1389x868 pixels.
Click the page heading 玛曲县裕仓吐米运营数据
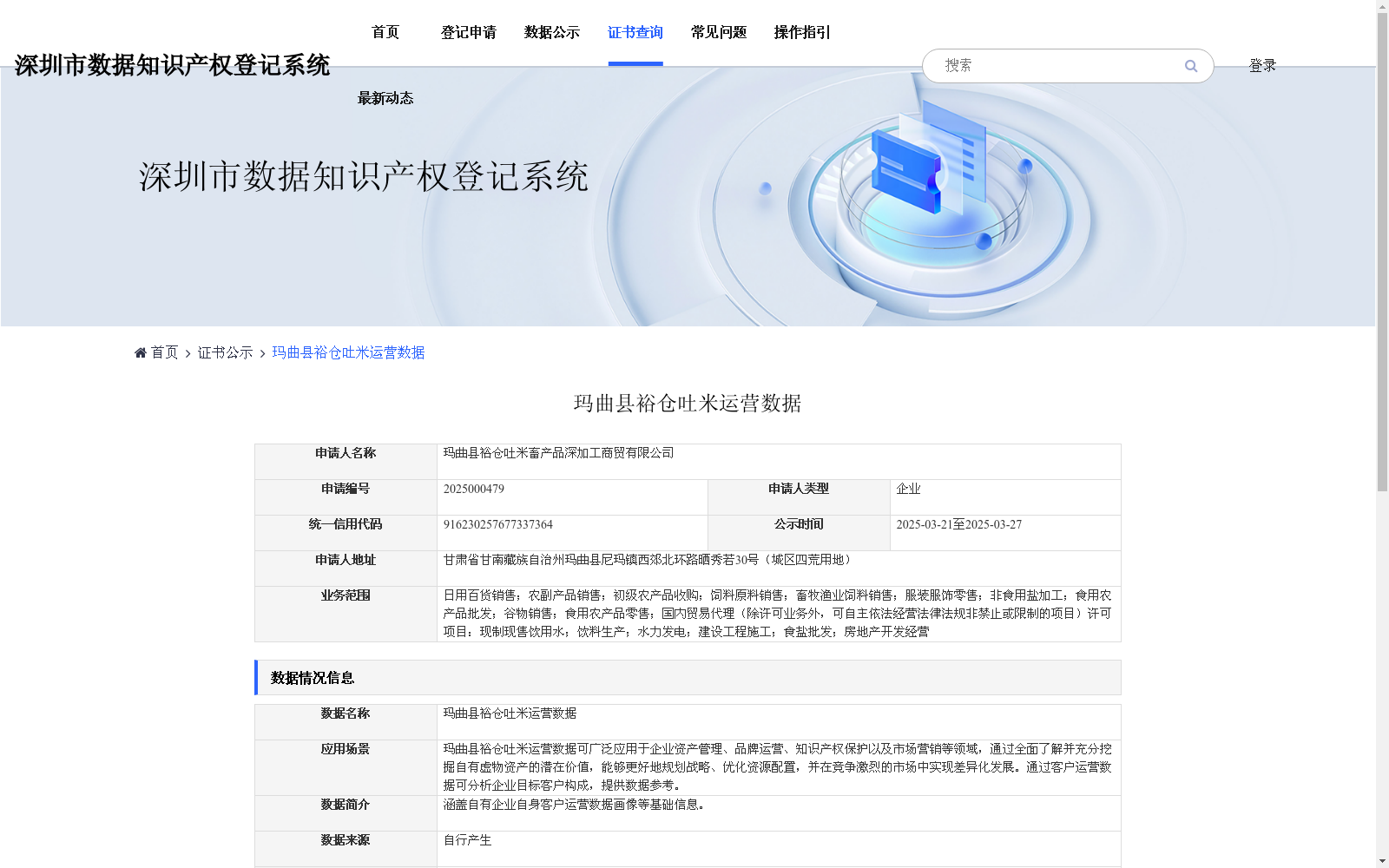click(x=688, y=404)
